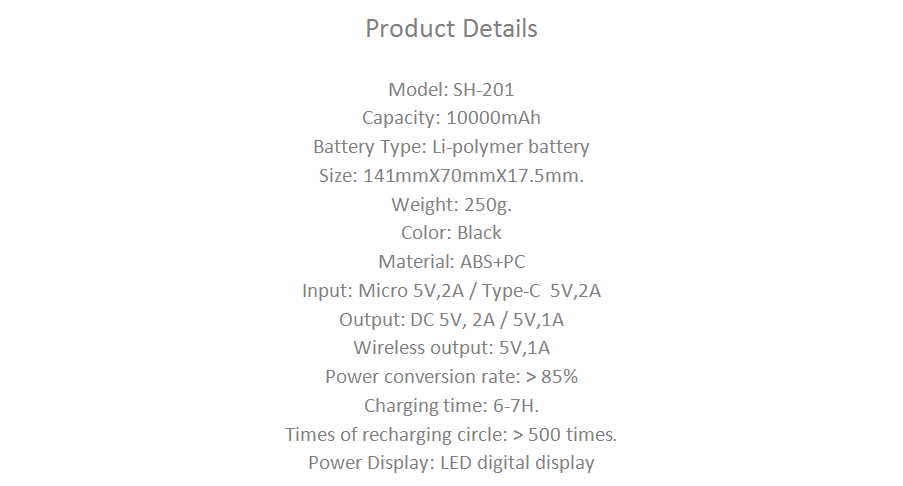Click the Product Details heading
Viewport: 903px width, 486px height.
(452, 29)
